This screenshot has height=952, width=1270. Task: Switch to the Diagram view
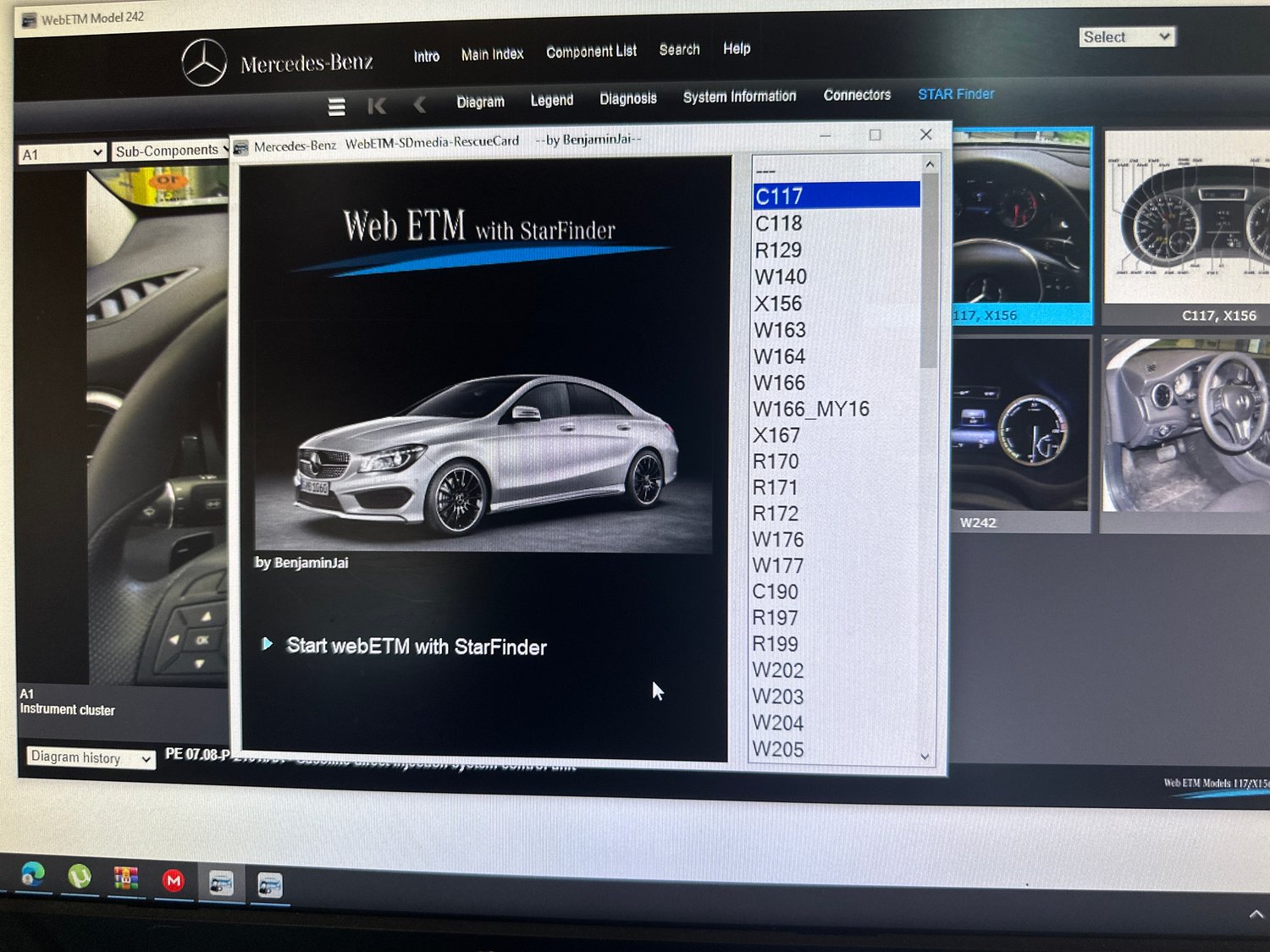point(480,102)
